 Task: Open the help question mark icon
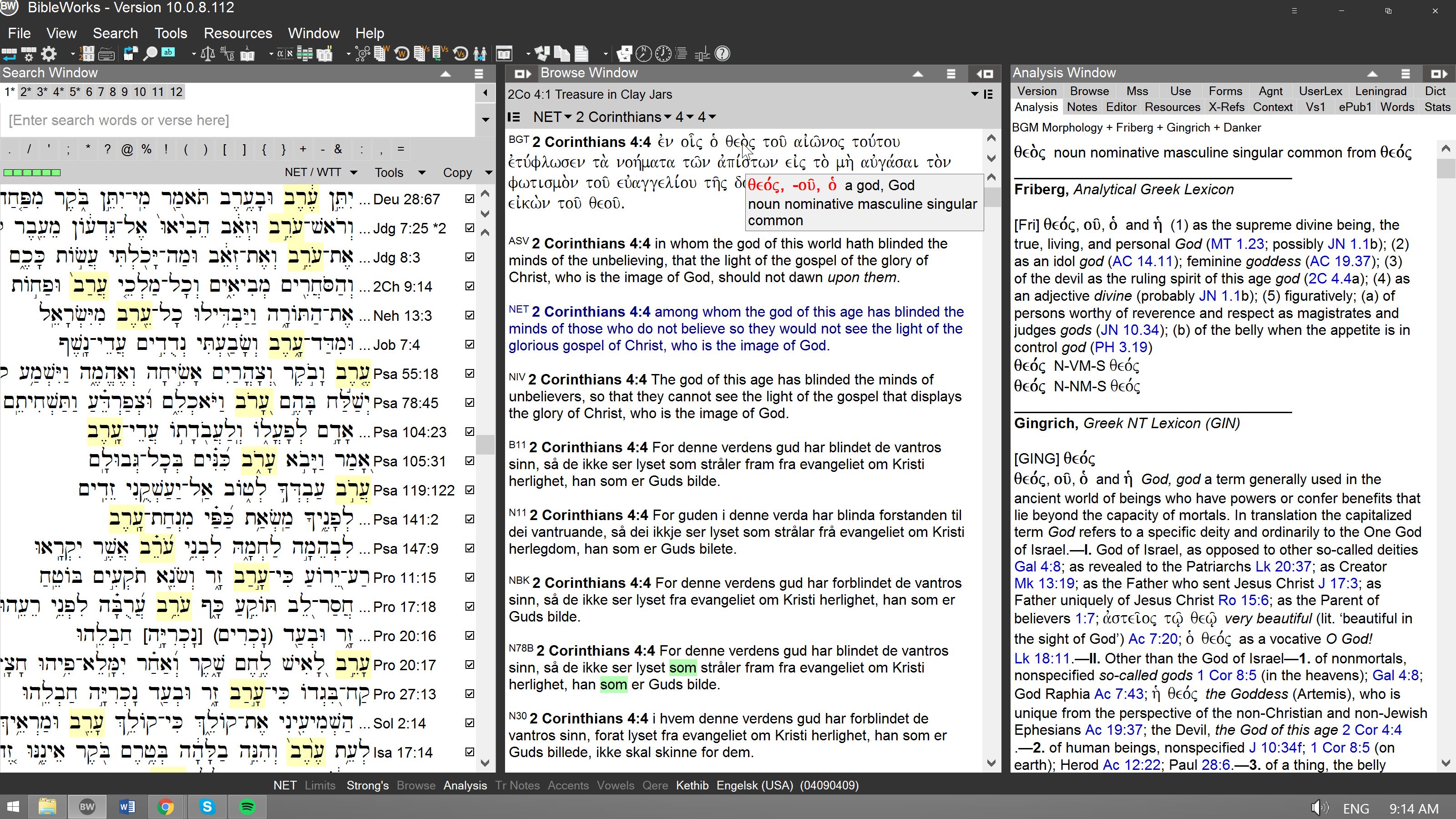(723, 54)
